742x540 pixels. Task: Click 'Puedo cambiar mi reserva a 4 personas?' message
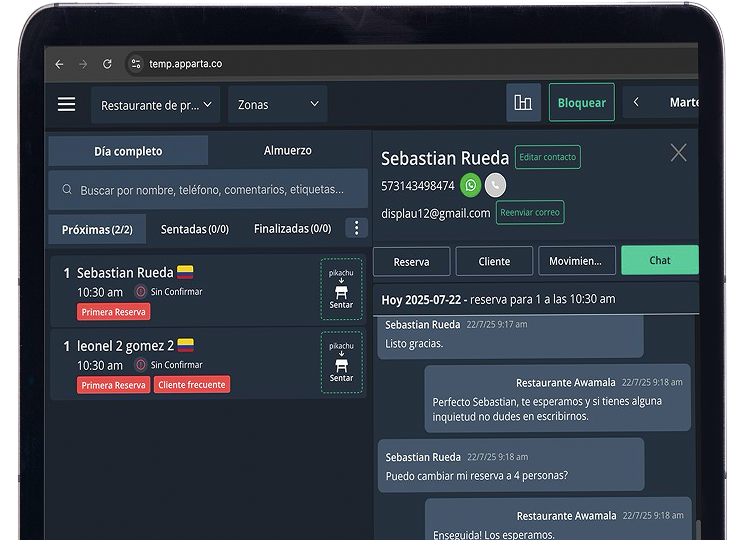tap(511, 465)
